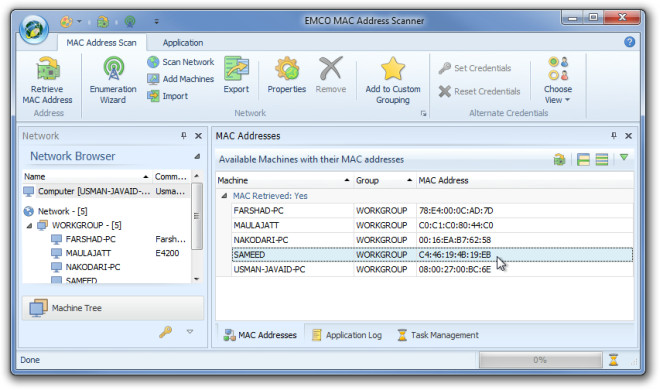Open the EMCO application orb menu
Viewport: 660px width, 390px height.
pyautogui.click(x=34, y=29)
